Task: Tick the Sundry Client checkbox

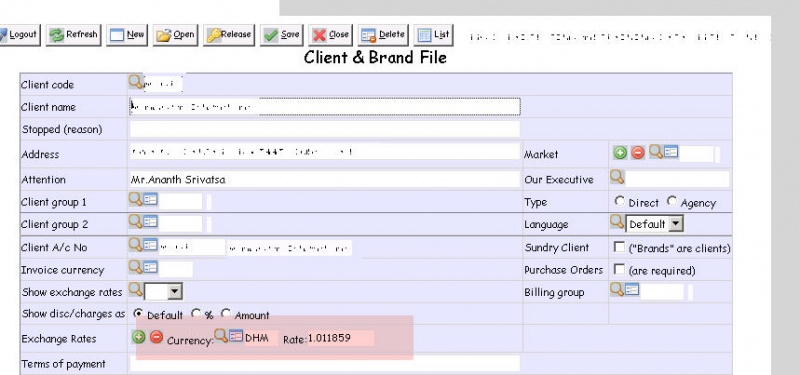Action: point(619,247)
